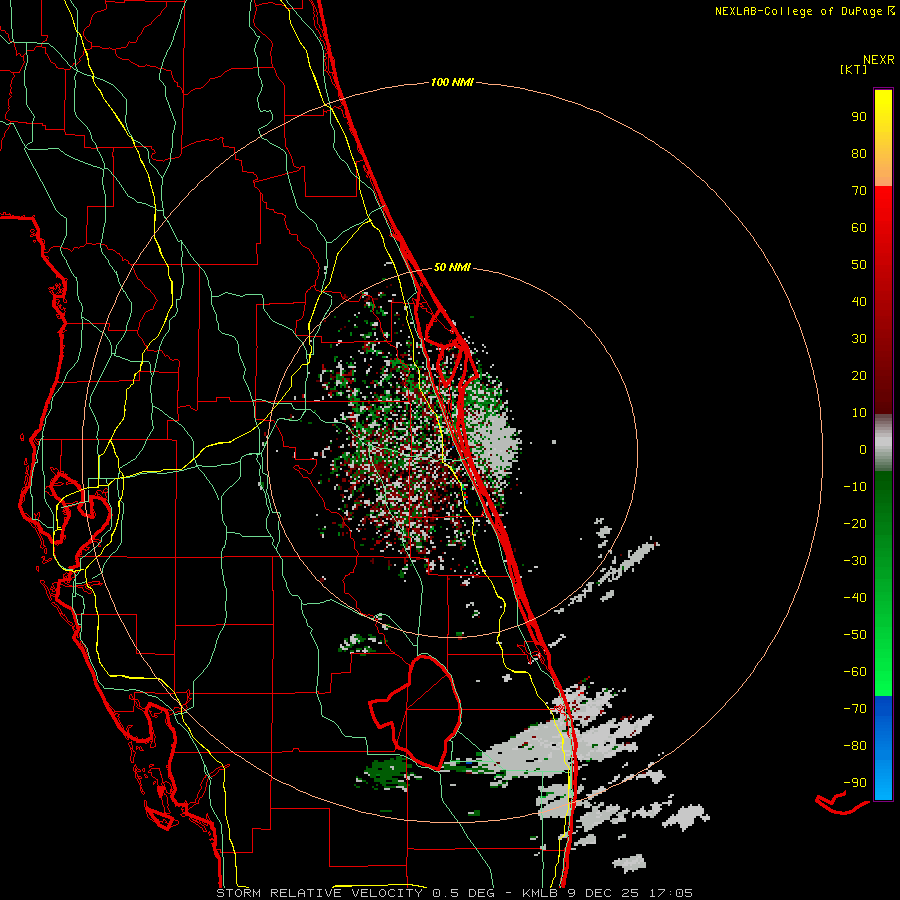
Task: Click the 50 value on the velocity scale
Action: click(x=859, y=265)
